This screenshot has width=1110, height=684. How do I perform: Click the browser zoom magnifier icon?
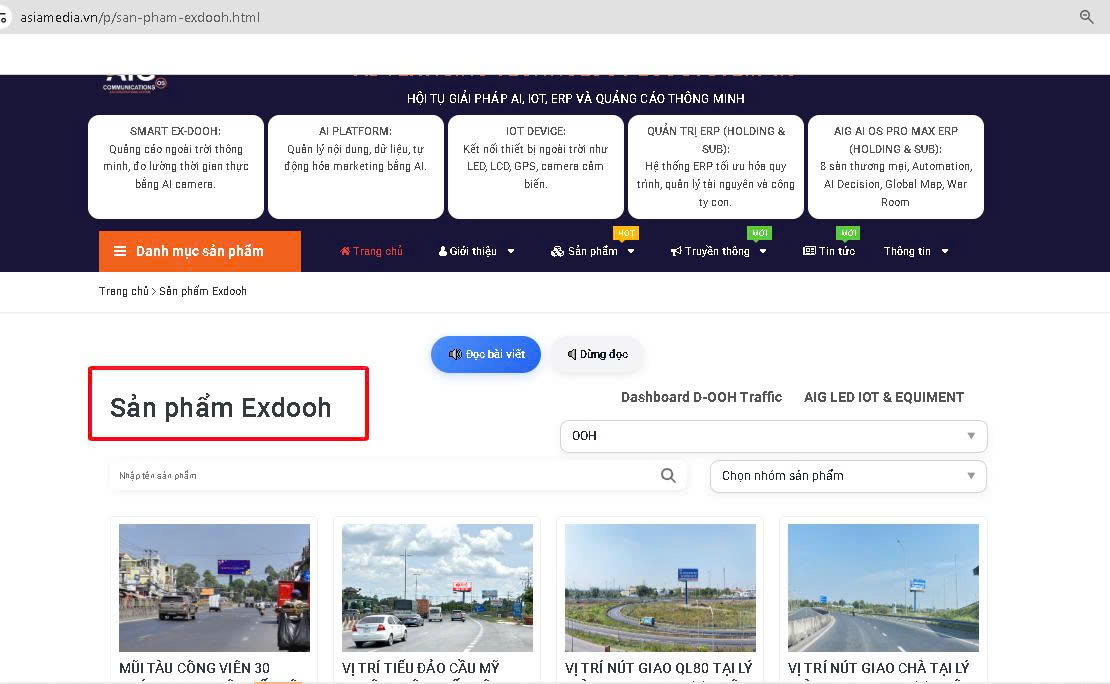pyautogui.click(x=1087, y=16)
